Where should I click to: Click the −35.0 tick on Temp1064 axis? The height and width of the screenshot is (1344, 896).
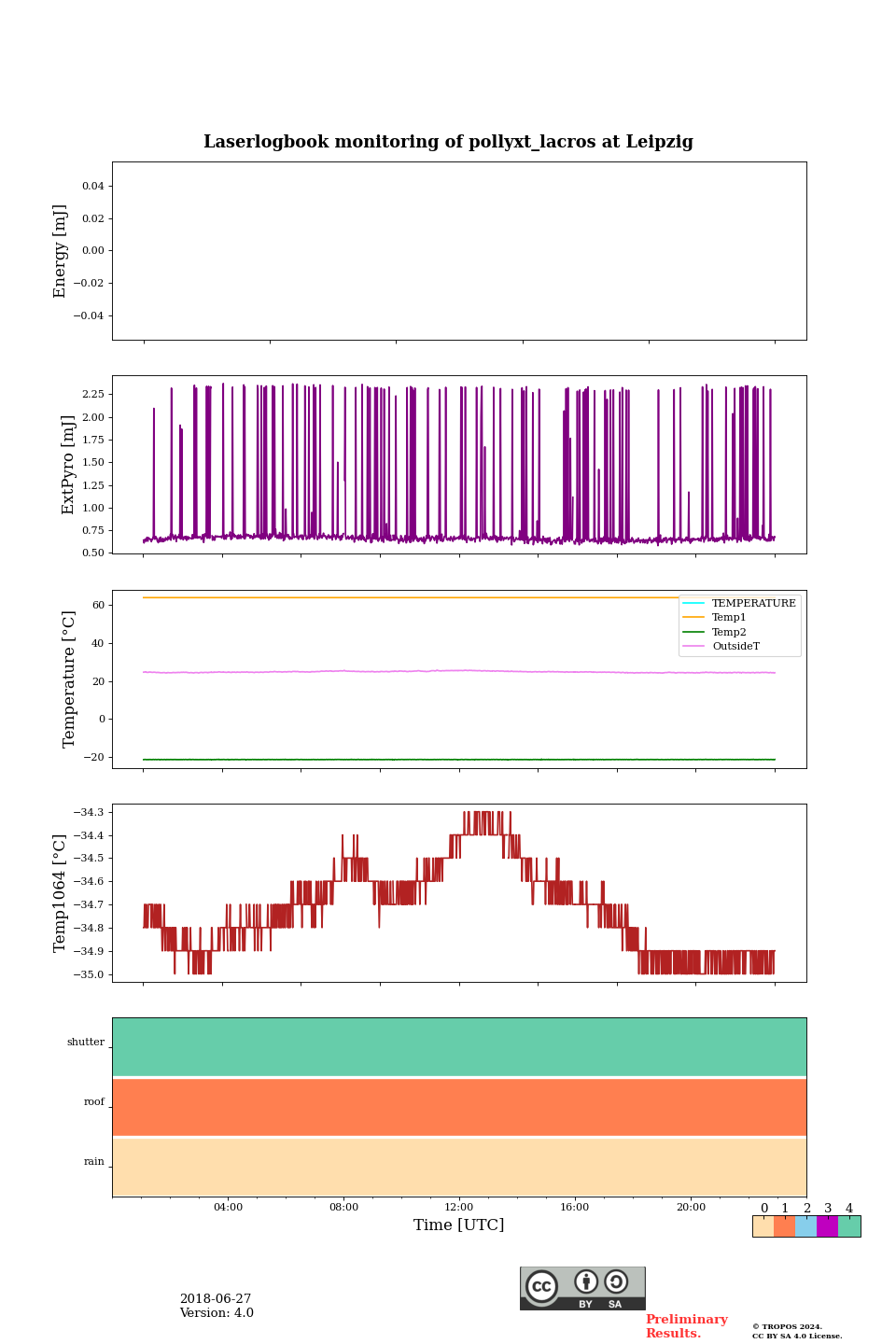click(x=90, y=974)
